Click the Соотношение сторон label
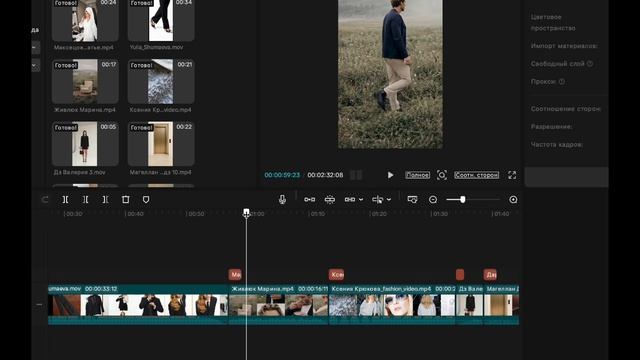The image size is (640, 360). click(566, 109)
